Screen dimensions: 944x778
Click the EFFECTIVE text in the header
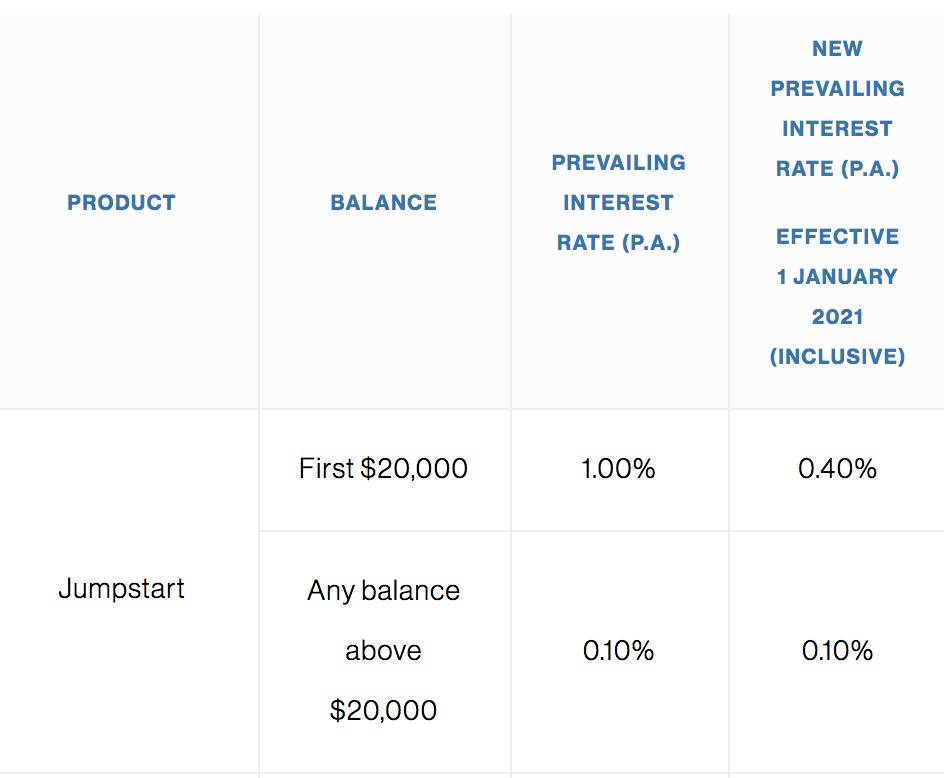coord(837,237)
